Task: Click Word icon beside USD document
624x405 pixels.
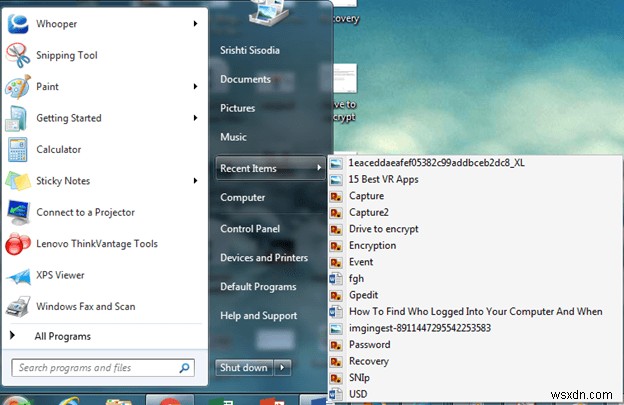Action: coord(336,394)
